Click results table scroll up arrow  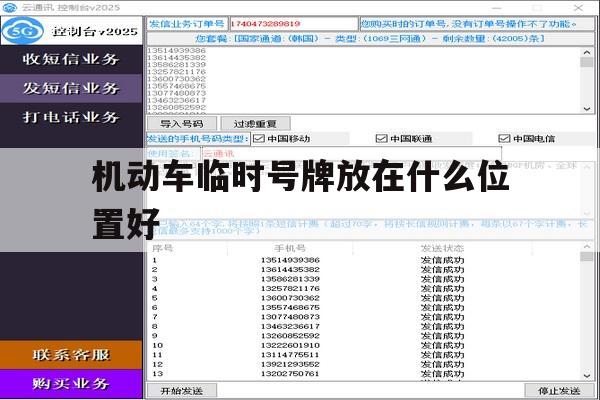coord(587,247)
